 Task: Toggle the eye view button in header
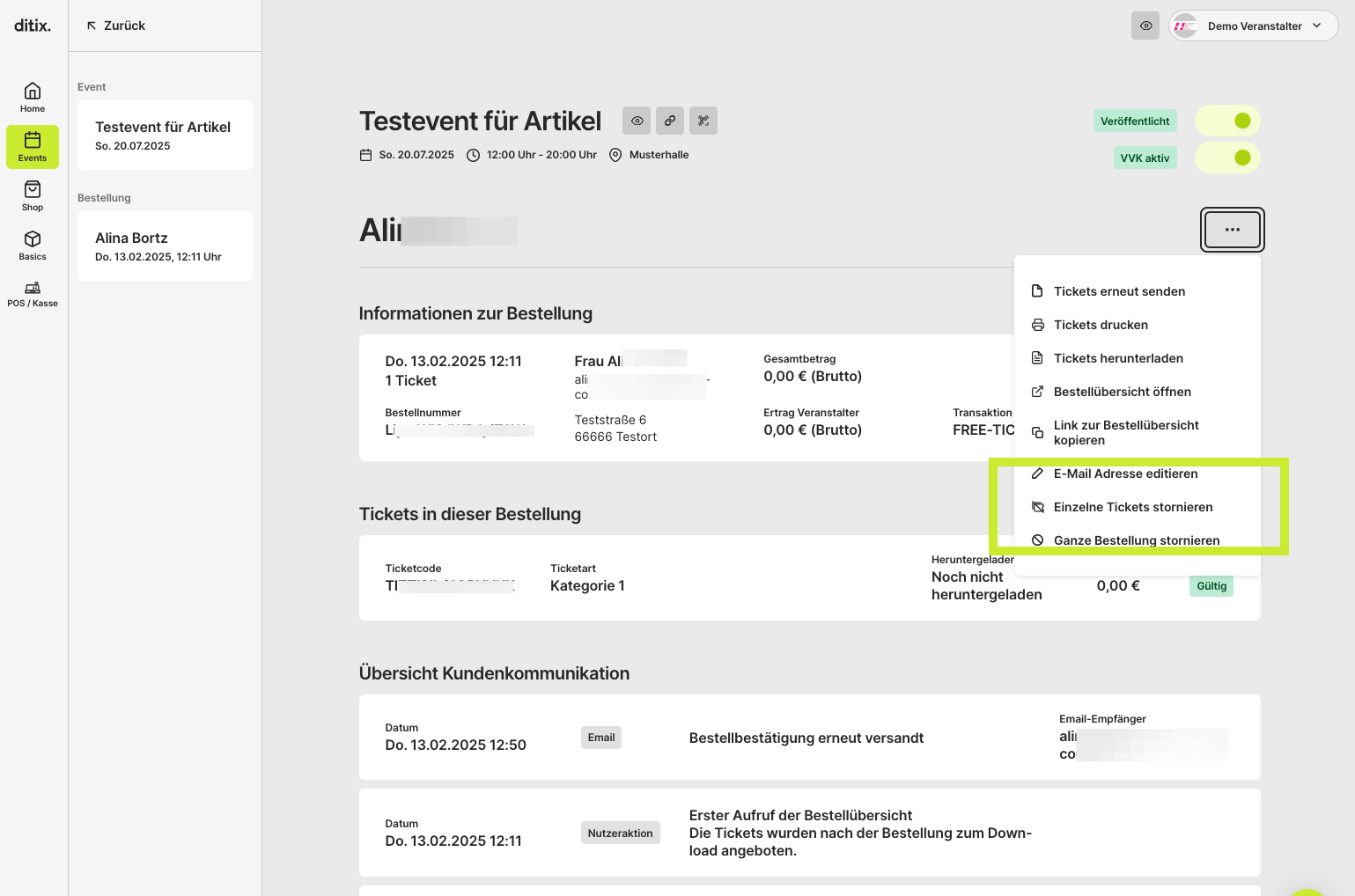pyautogui.click(x=1145, y=26)
